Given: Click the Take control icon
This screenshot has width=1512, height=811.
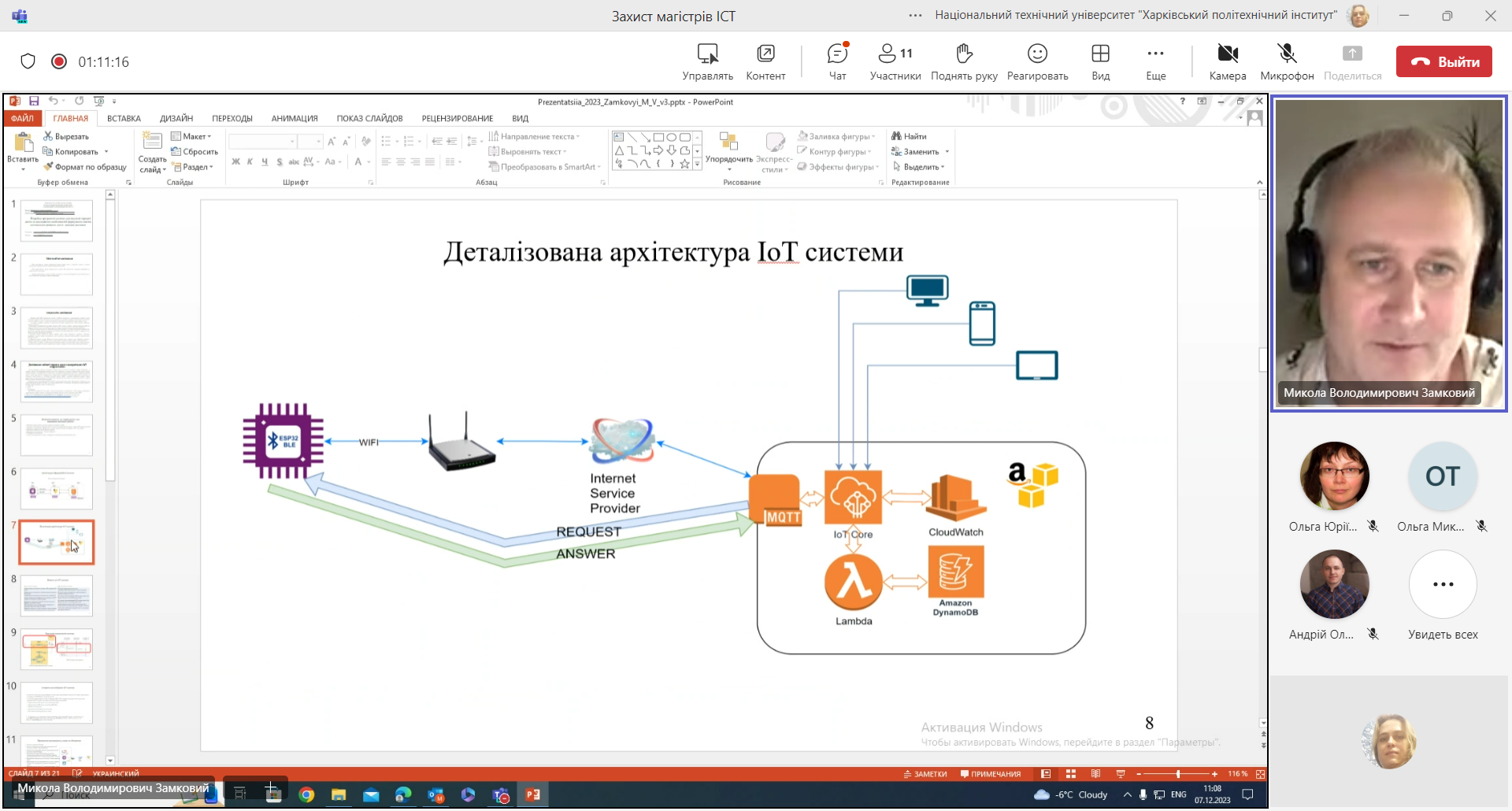Looking at the screenshot, I should [707, 61].
